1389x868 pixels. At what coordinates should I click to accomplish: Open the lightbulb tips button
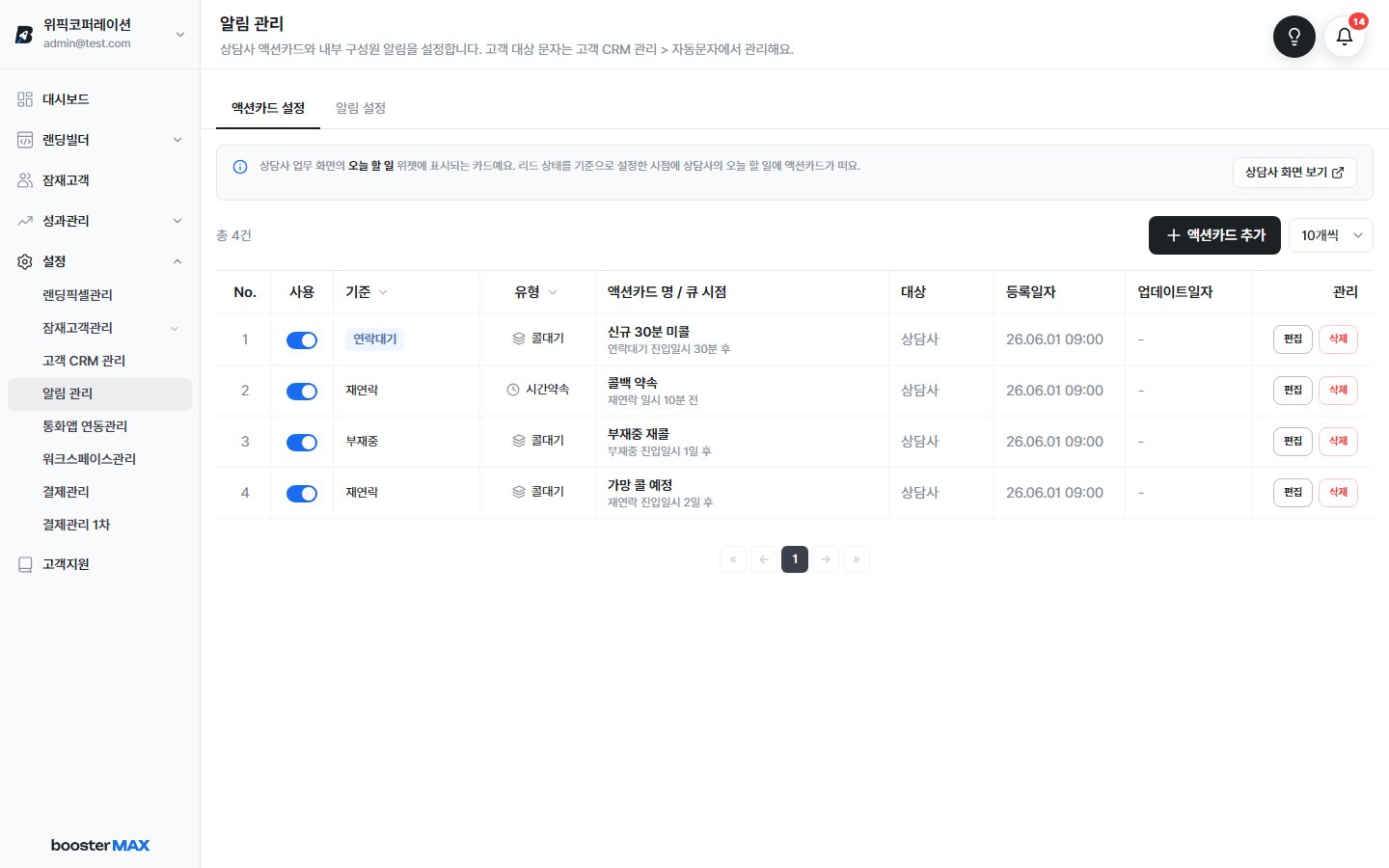1294,37
